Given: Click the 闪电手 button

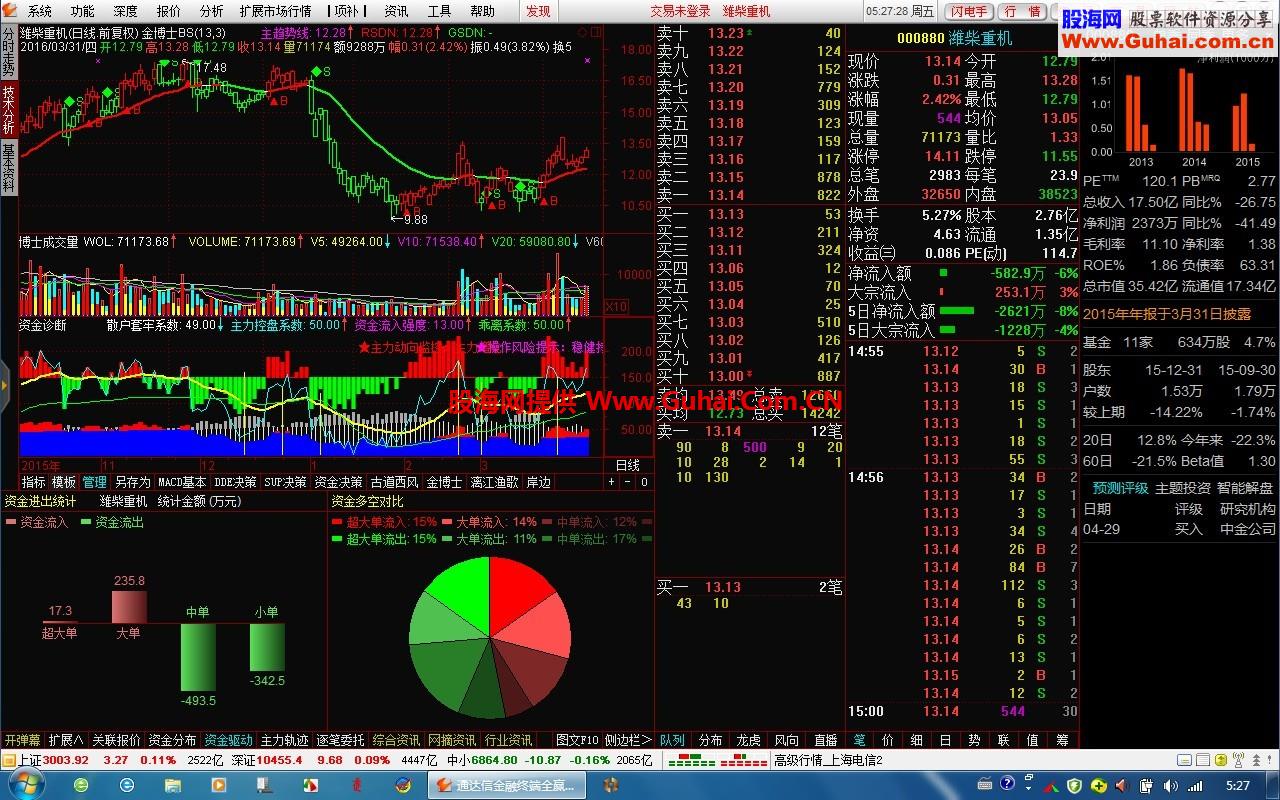Looking at the screenshot, I should point(970,11).
